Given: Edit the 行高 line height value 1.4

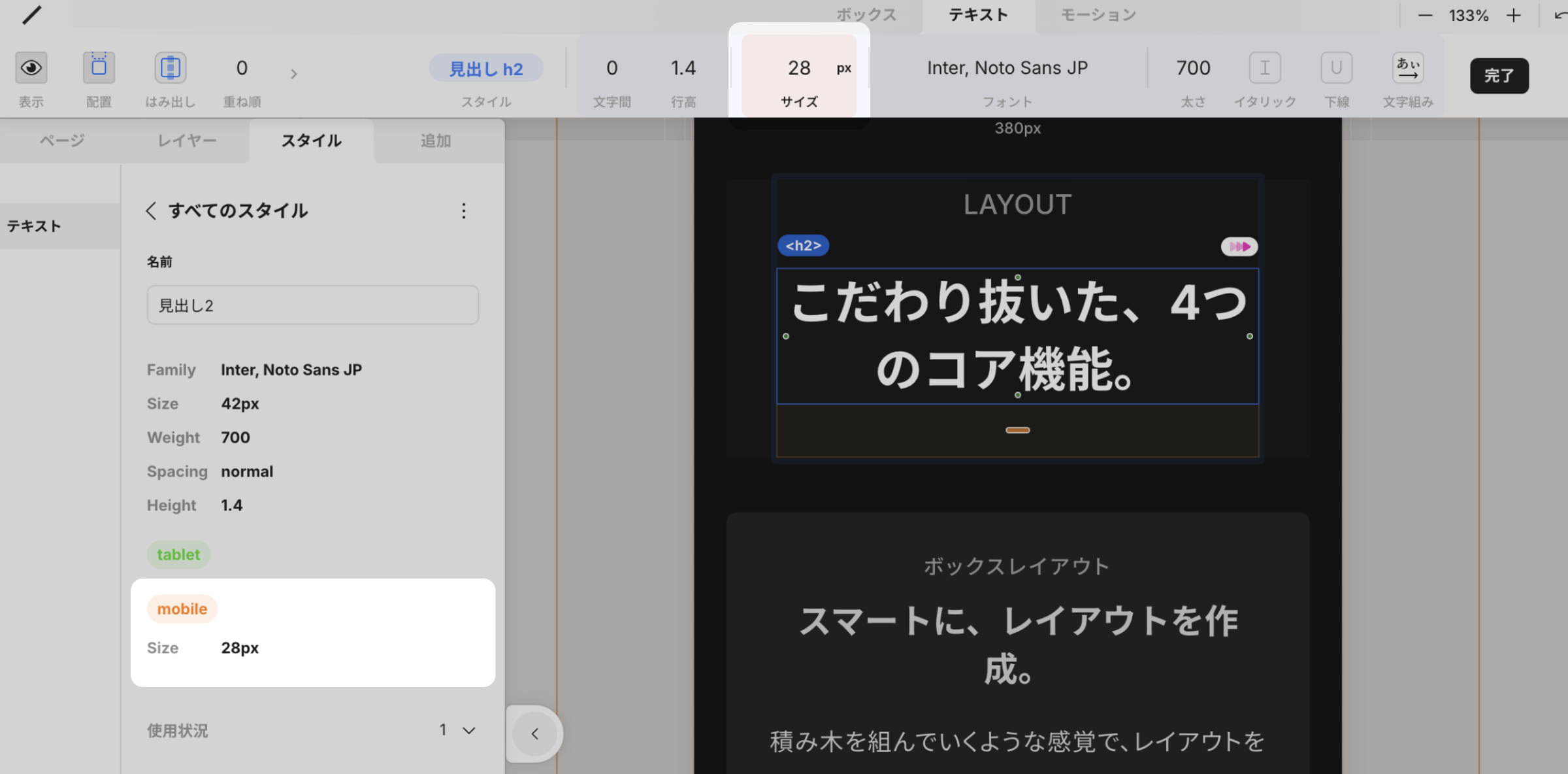Looking at the screenshot, I should pos(683,68).
